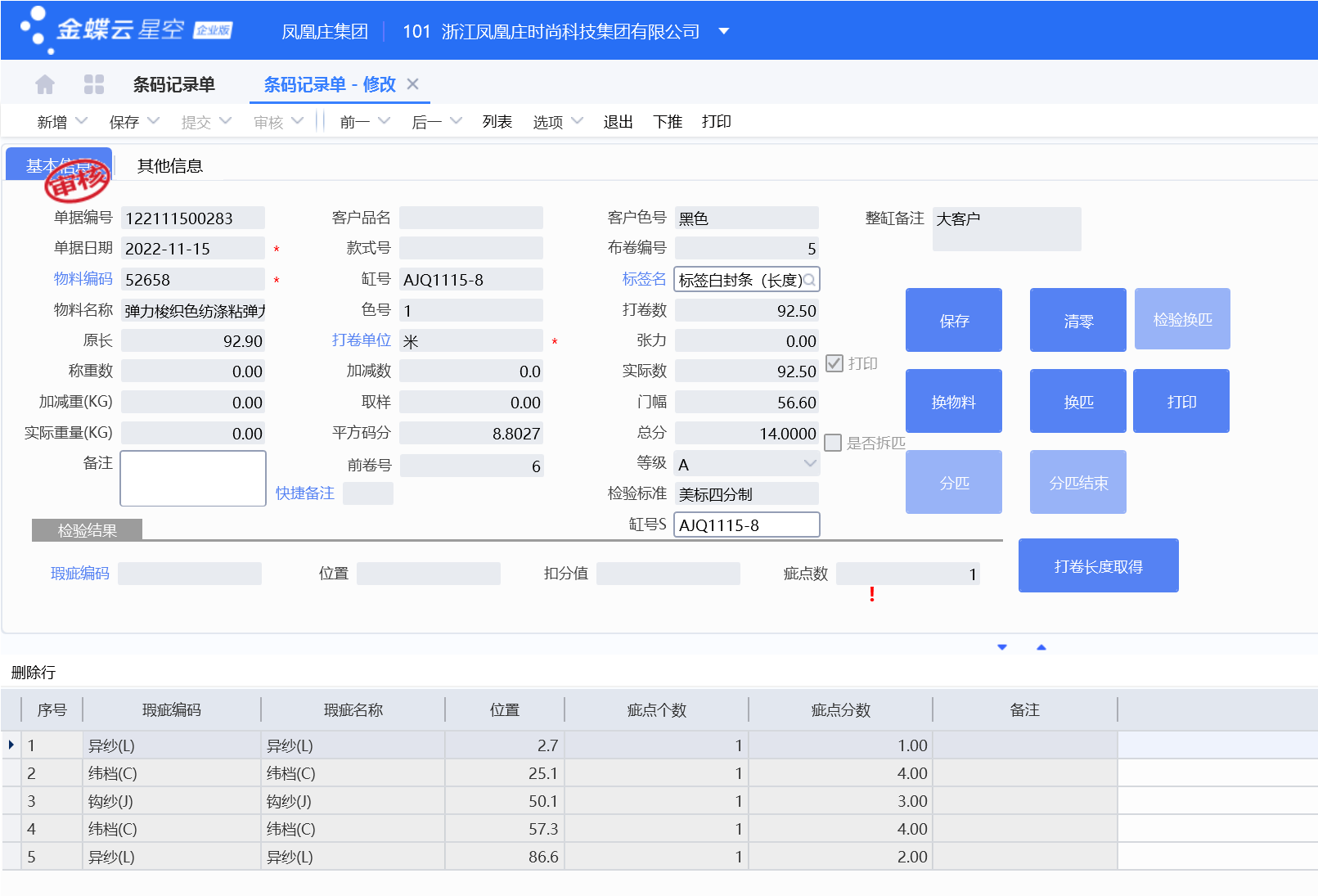Screen dimensions: 1318x896
Task: Click the 打卷数 field
Action: point(747,310)
